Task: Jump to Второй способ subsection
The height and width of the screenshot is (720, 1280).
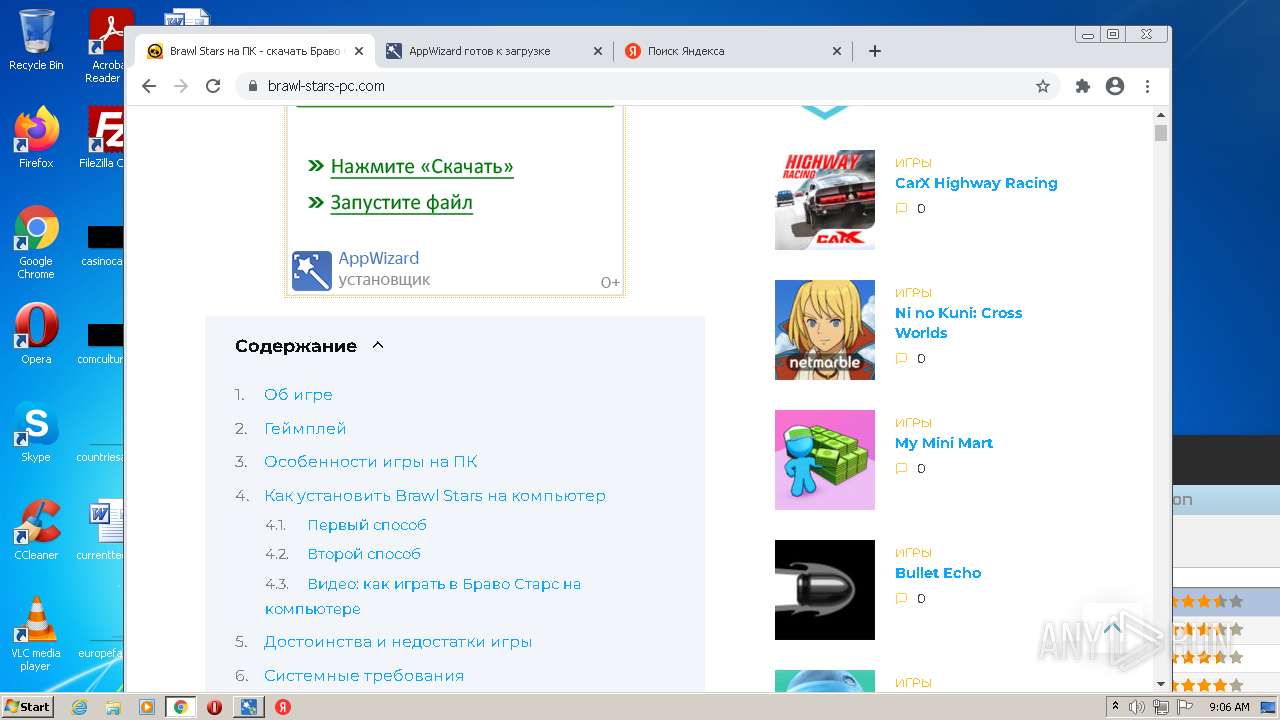Action: click(x=364, y=554)
